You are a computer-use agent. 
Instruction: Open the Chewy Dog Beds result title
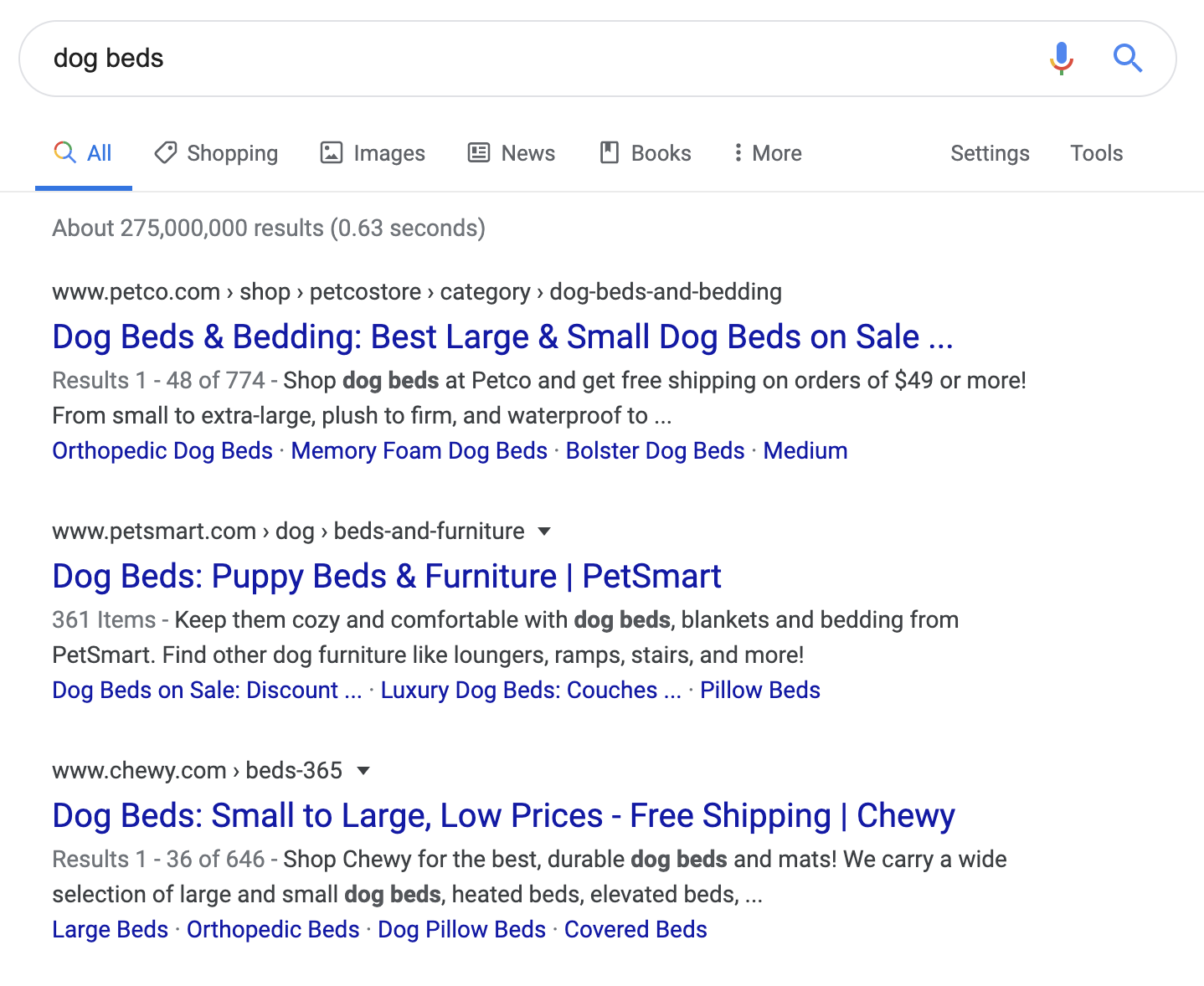click(503, 815)
